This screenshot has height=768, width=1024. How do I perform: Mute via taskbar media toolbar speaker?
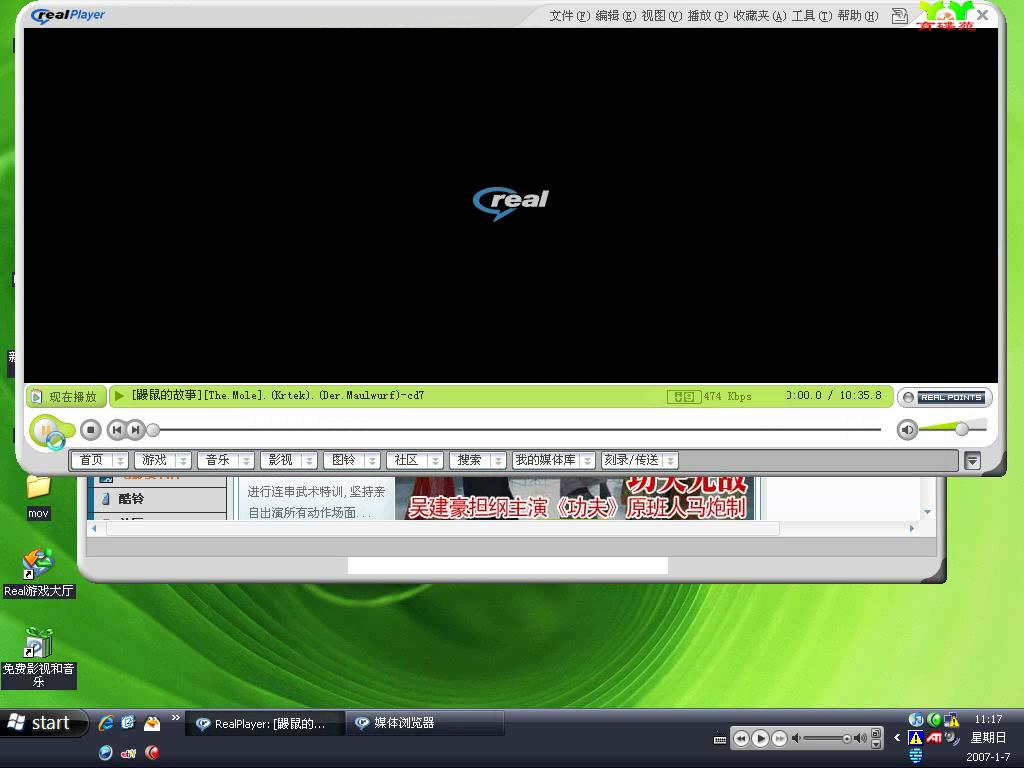[796, 739]
